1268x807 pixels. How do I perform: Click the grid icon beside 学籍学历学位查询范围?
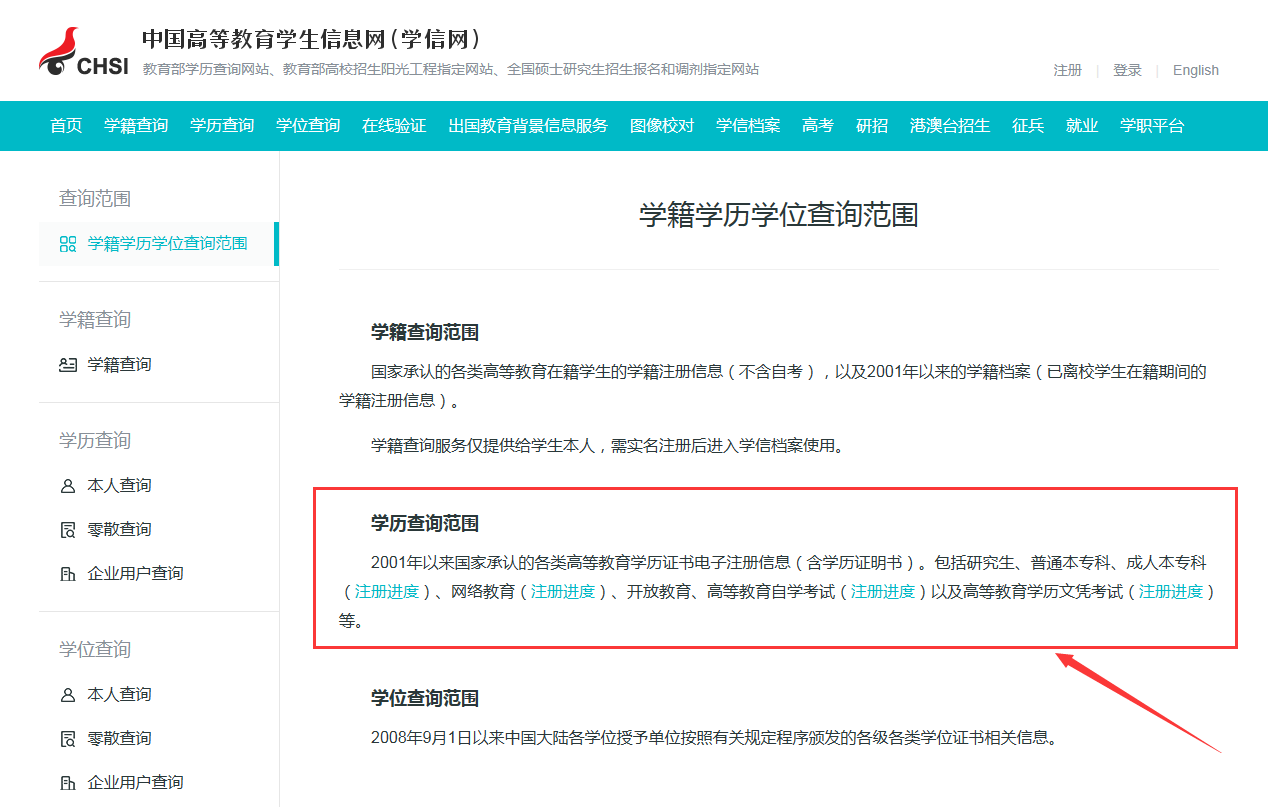point(68,244)
